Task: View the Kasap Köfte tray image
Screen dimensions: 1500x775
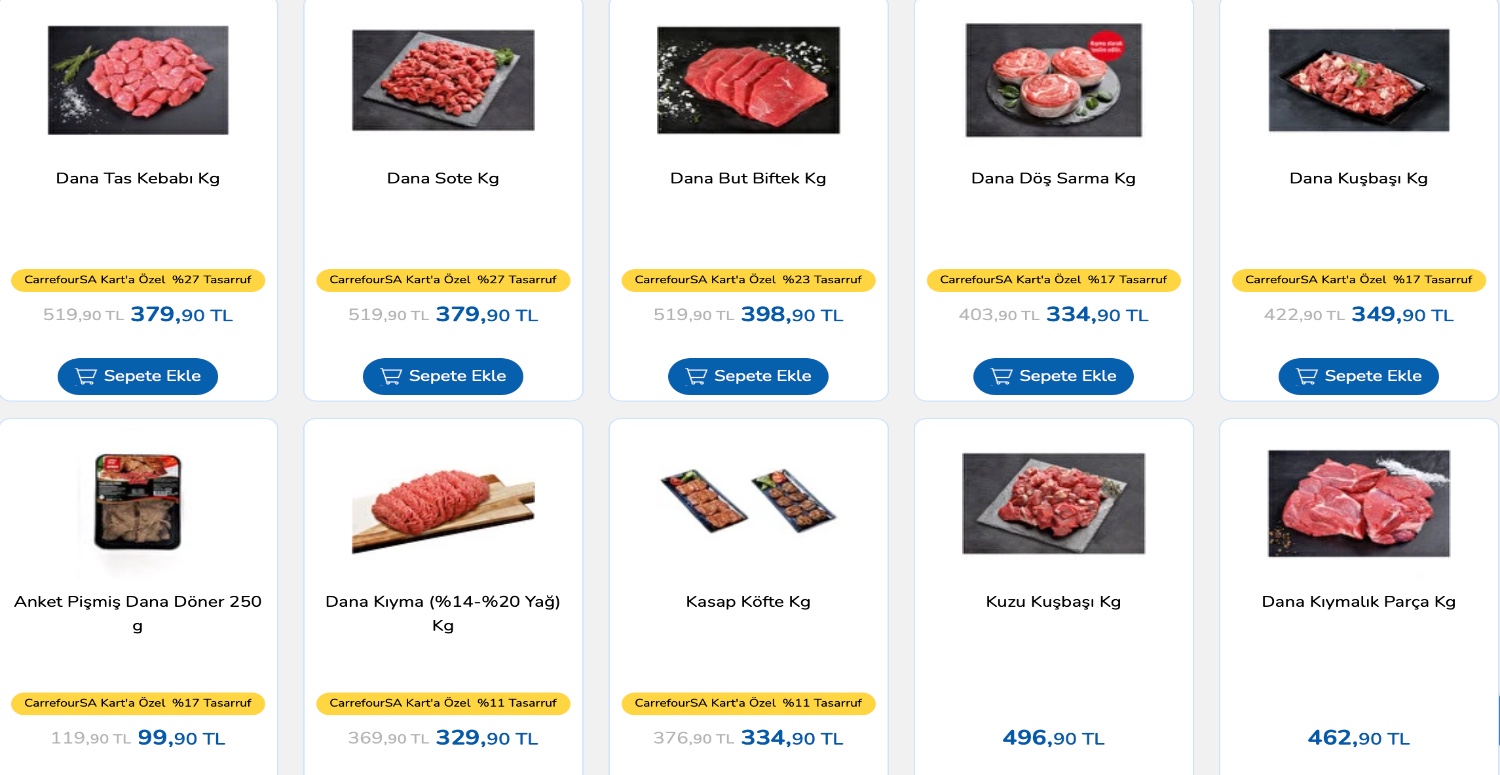Action: pyautogui.click(x=748, y=500)
